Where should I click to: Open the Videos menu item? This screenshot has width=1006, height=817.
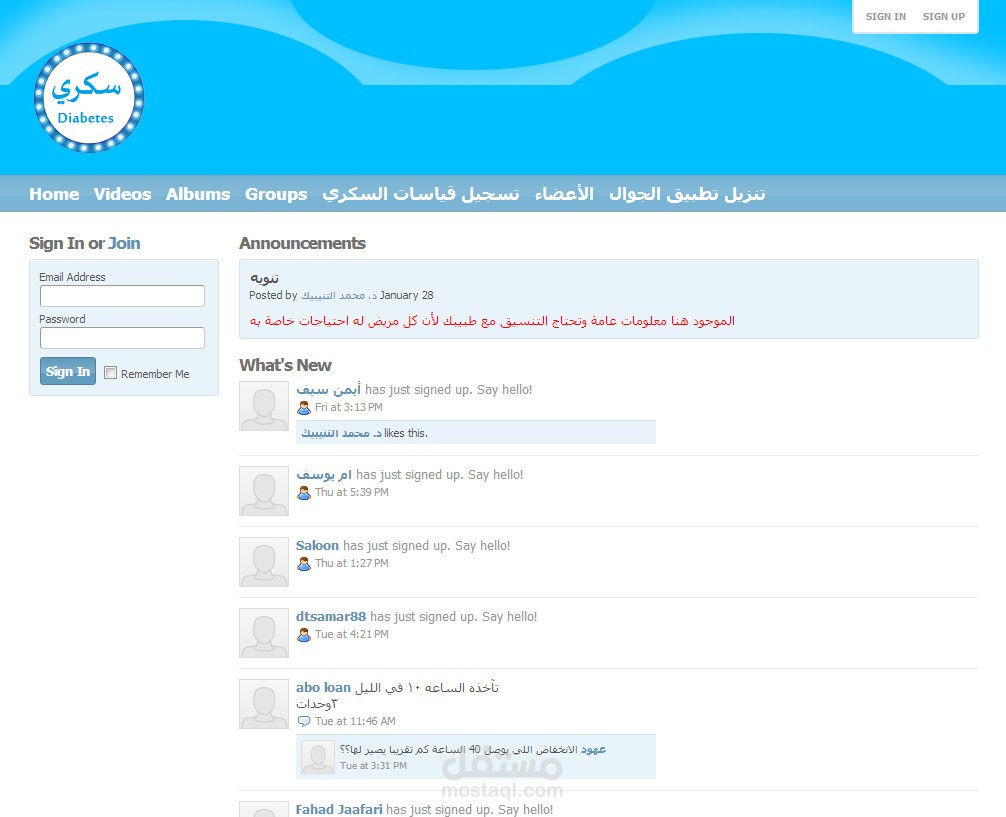click(123, 194)
